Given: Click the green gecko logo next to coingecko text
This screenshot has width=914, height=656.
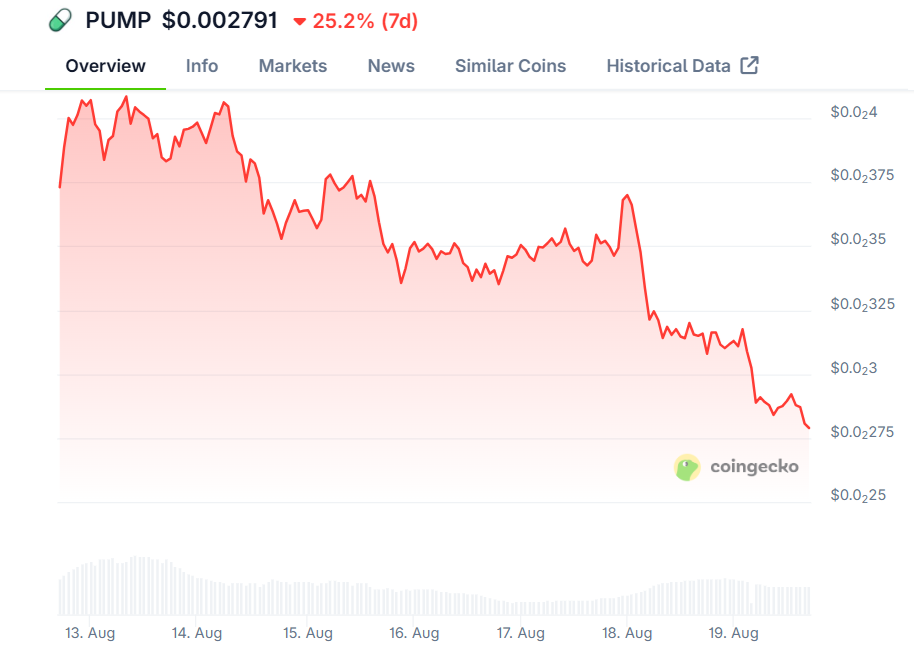Looking at the screenshot, I should [687, 466].
